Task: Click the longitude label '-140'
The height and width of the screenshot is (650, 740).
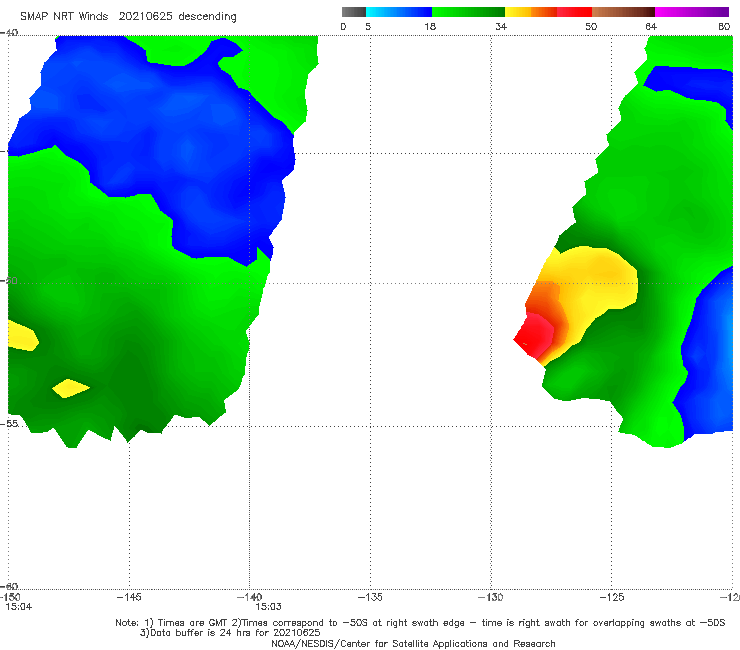Action: point(249,597)
